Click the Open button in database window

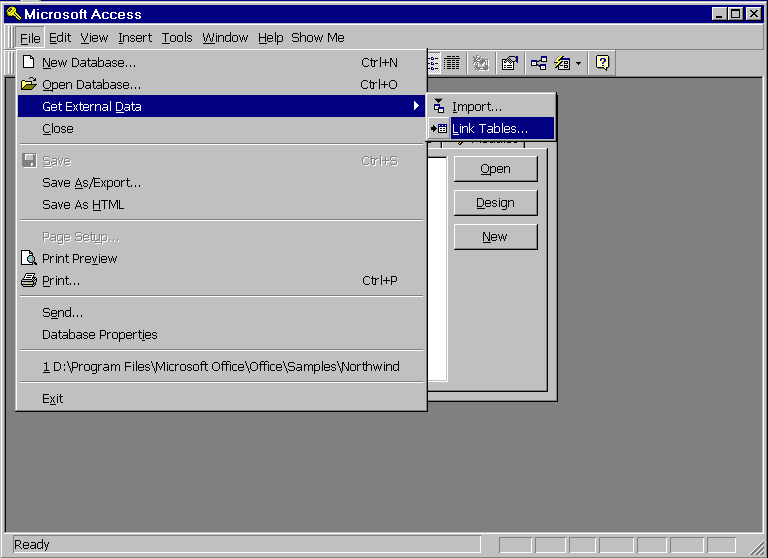point(495,169)
